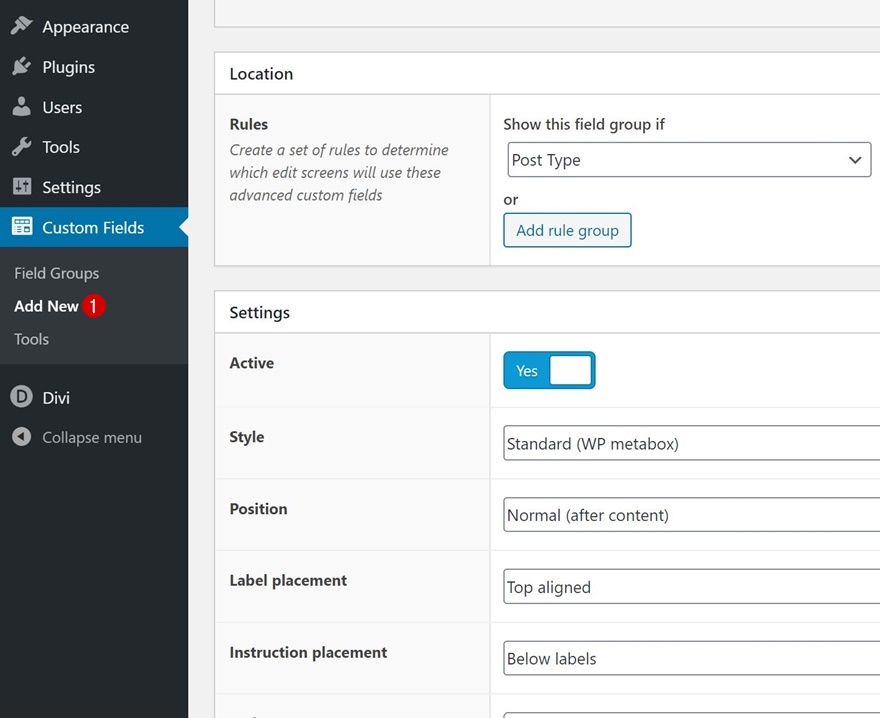Click the Collapse menu text link
Screen dimensions: 880x718
pos(91,437)
